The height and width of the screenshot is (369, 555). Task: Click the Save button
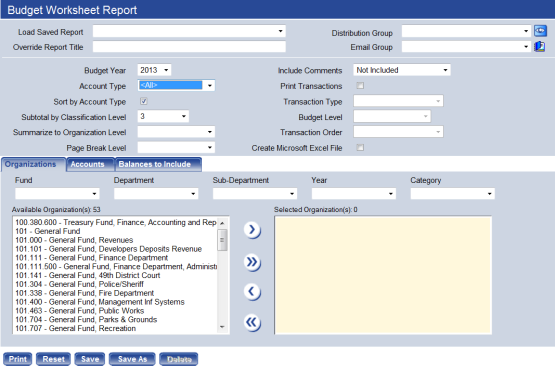tap(90, 359)
